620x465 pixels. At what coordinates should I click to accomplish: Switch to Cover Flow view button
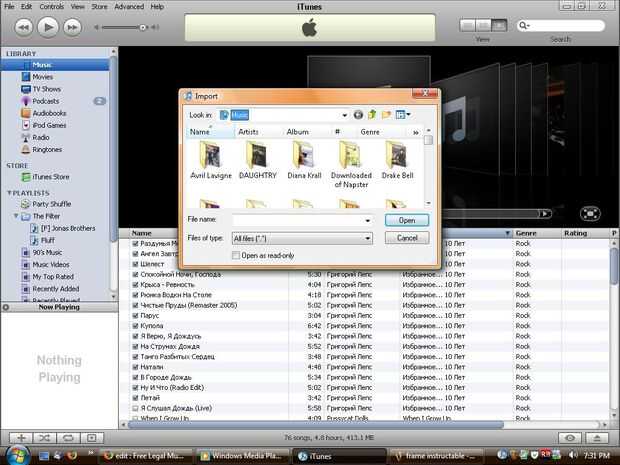pos(499,26)
